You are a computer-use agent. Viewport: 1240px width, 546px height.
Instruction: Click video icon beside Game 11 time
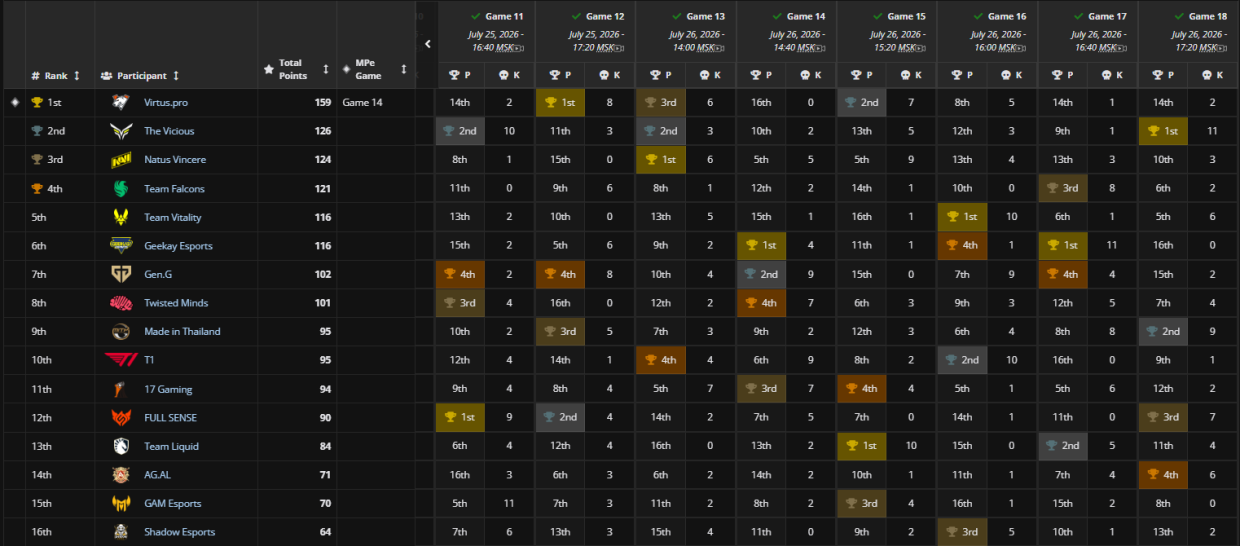(x=519, y=48)
